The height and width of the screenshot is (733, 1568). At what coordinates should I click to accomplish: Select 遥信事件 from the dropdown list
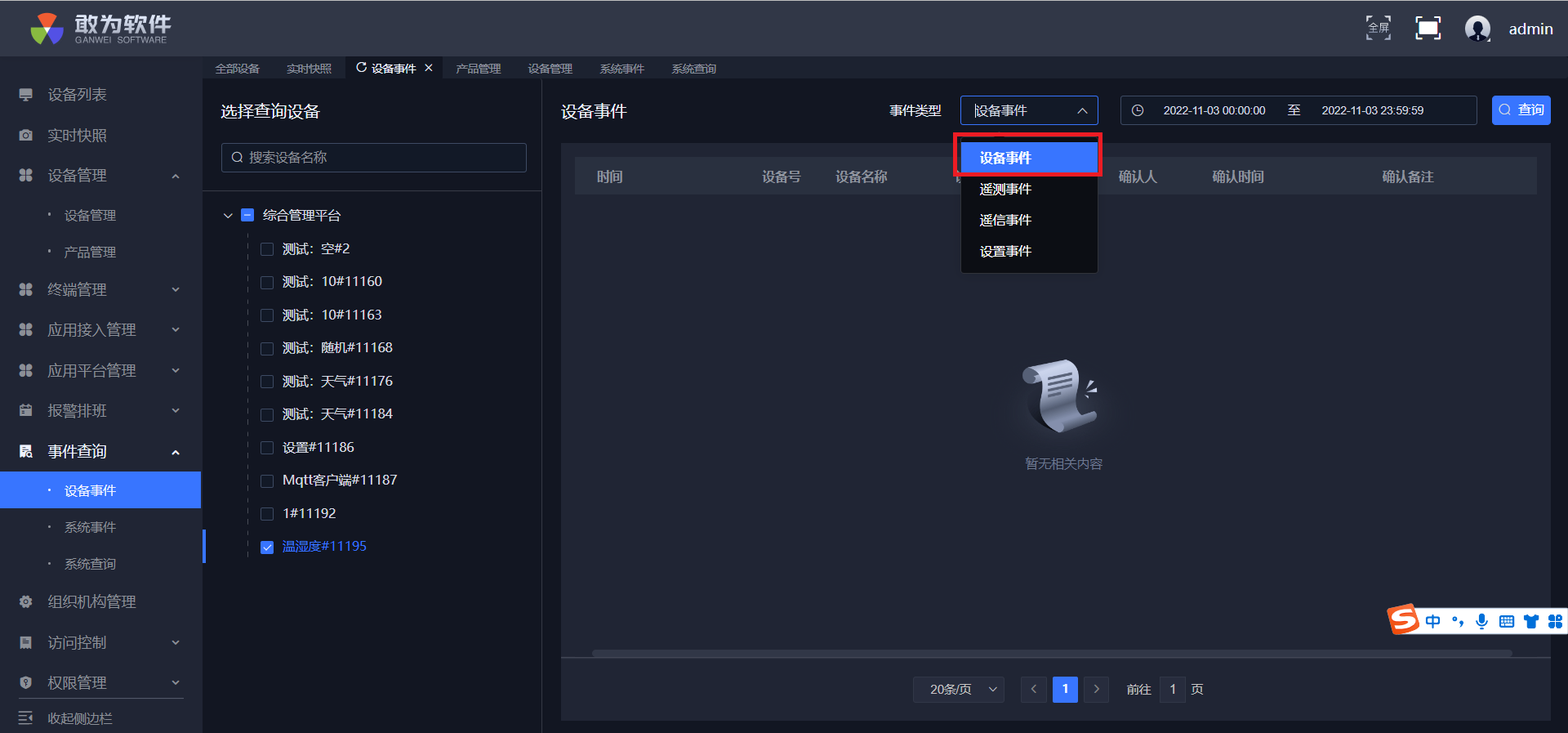tap(1029, 220)
